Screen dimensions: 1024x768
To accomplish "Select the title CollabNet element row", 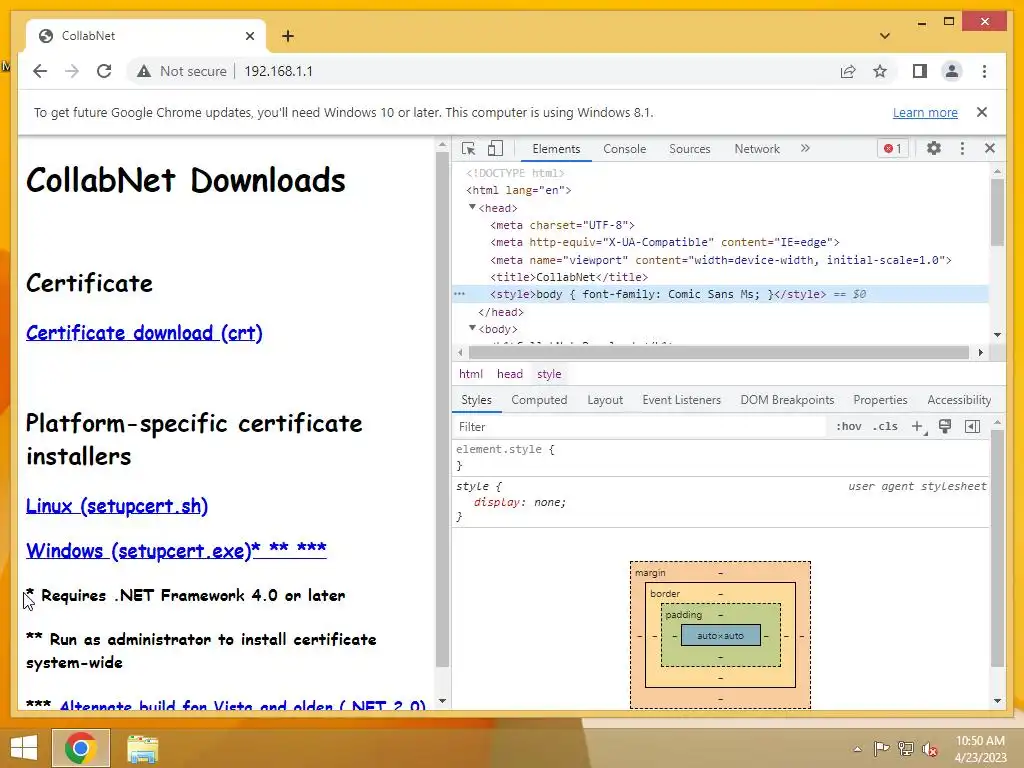I will 569,277.
